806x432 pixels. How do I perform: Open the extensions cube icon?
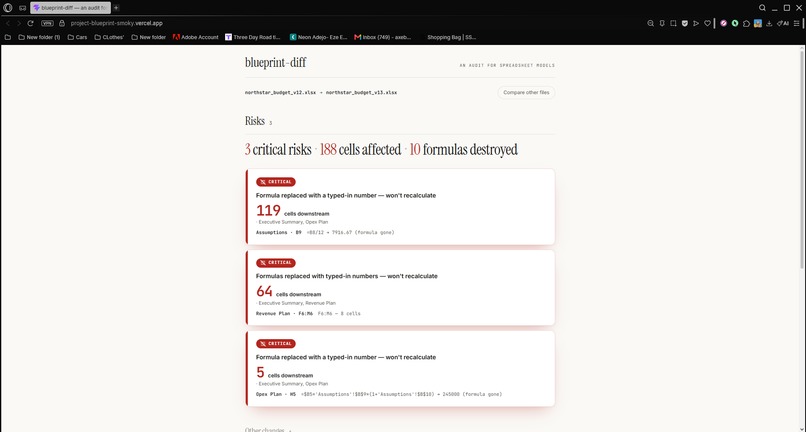coord(746,23)
